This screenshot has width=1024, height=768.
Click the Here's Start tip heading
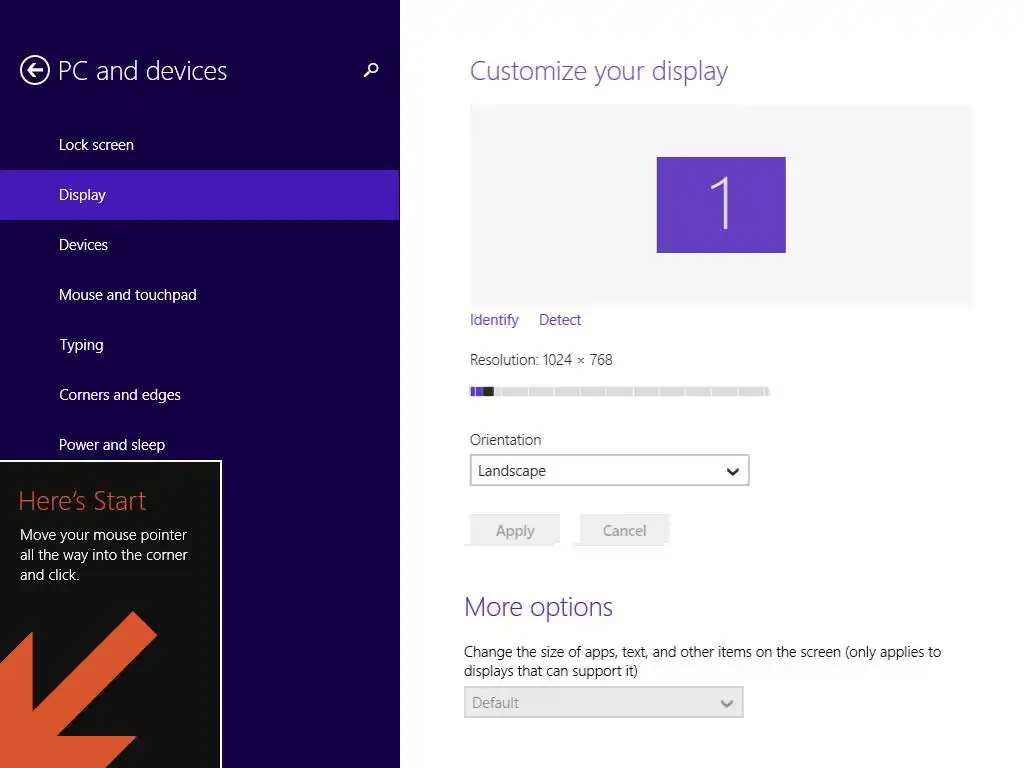click(x=82, y=501)
